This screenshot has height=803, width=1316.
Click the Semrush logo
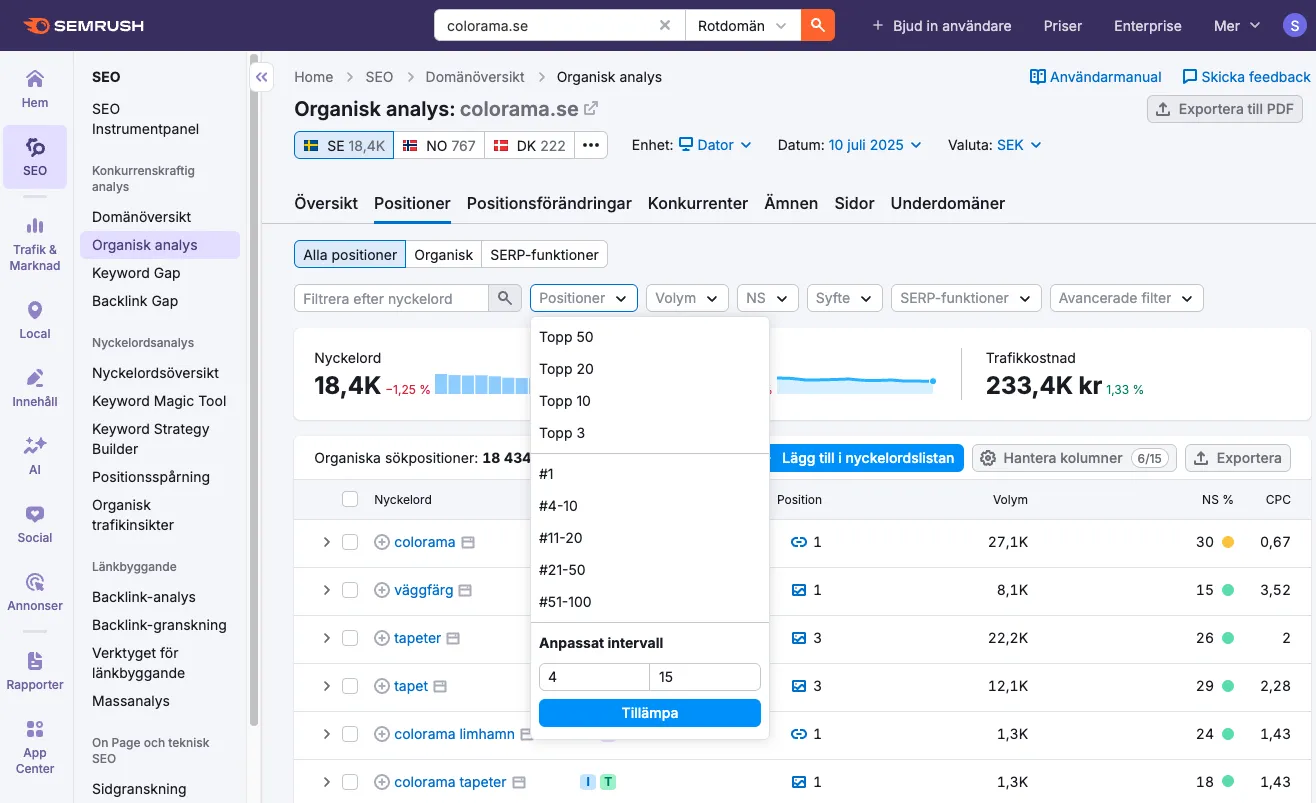point(86,25)
